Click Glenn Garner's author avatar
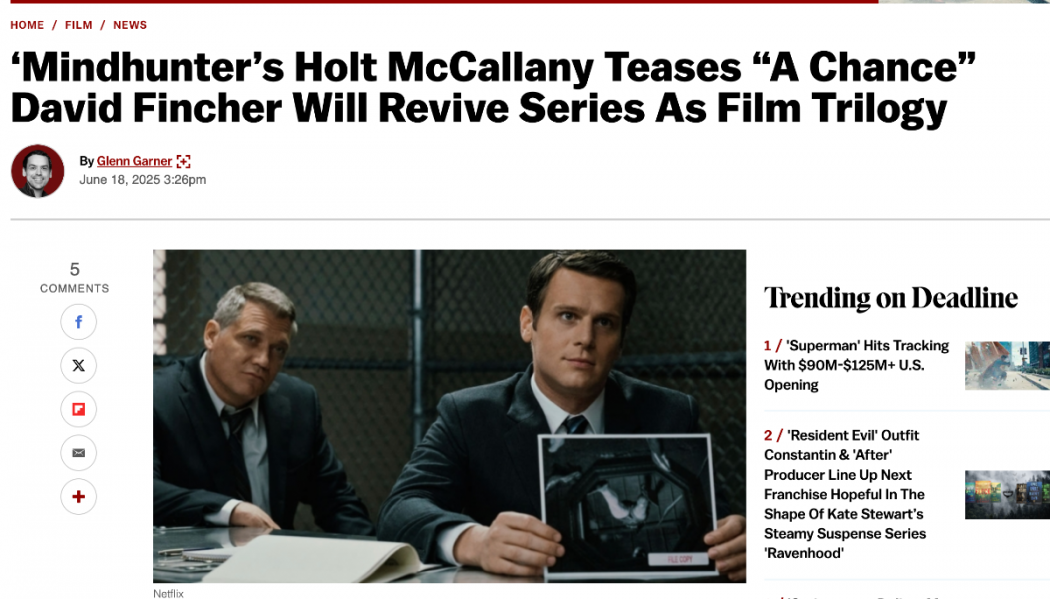Image resolution: width=1050 pixels, height=599 pixels. [x=38, y=171]
